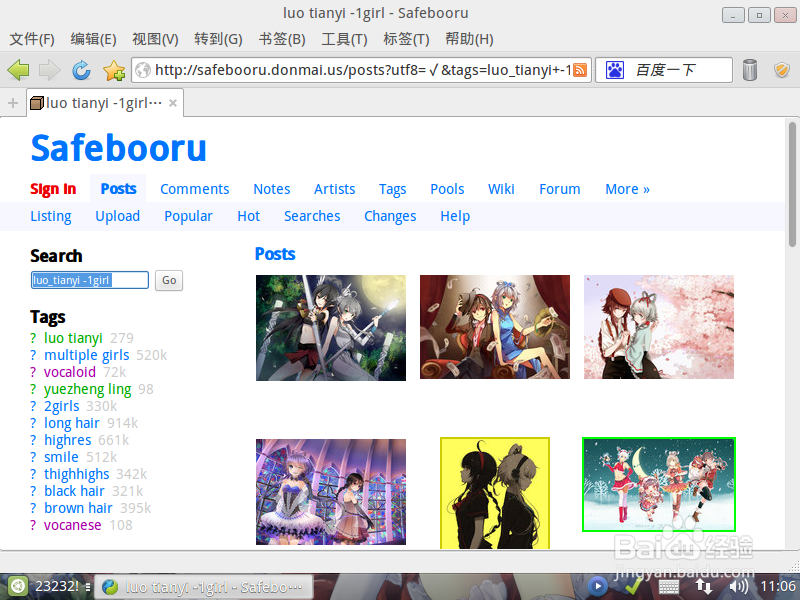Screen dimensions: 800x600
Task: Click the question mark beside yuezheng ling tag
Action: (33, 389)
